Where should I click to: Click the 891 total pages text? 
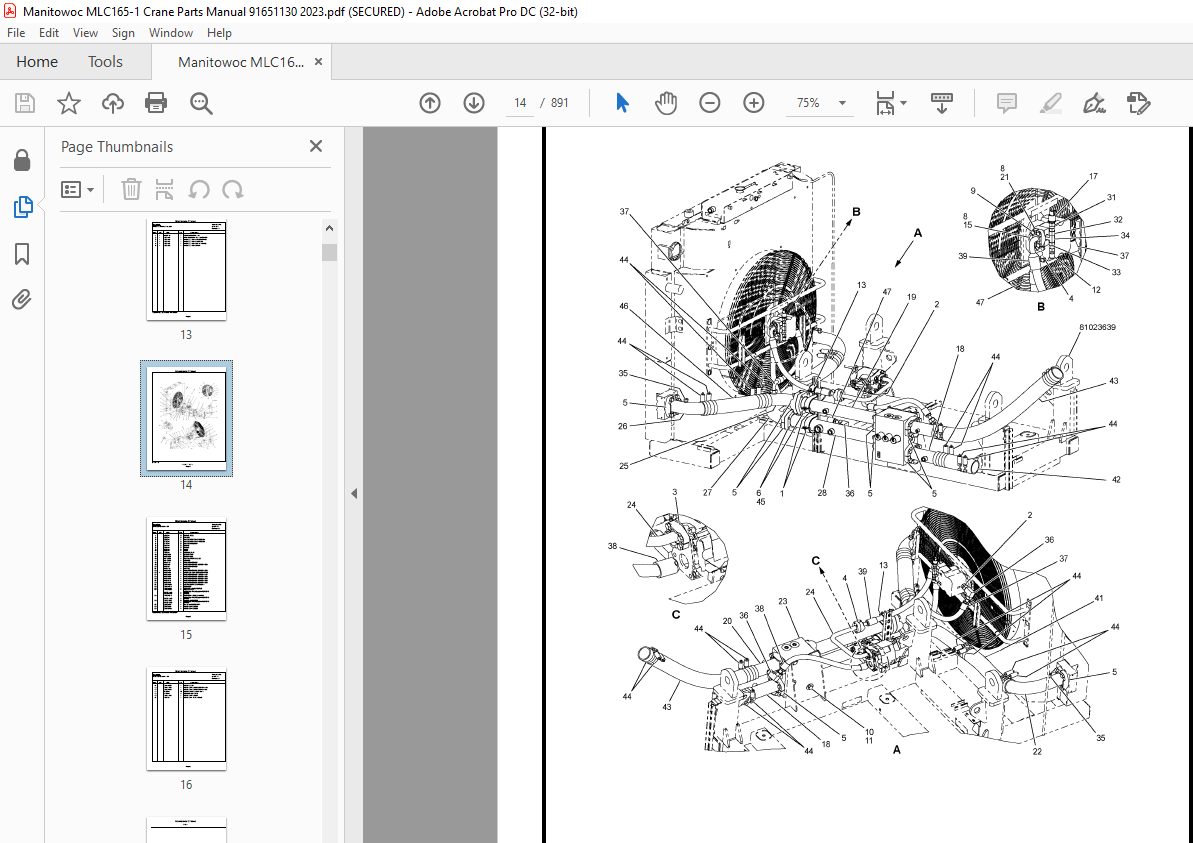560,103
